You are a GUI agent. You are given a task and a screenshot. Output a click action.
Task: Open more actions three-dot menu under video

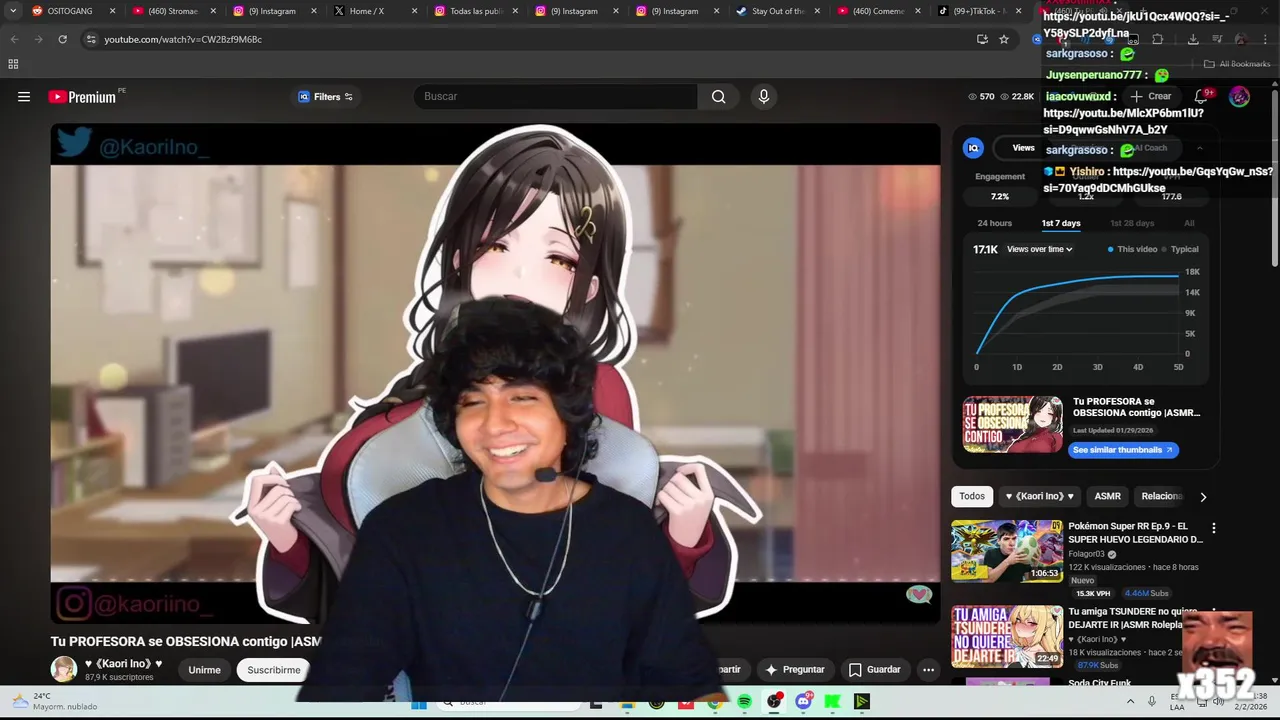pyautogui.click(x=928, y=670)
